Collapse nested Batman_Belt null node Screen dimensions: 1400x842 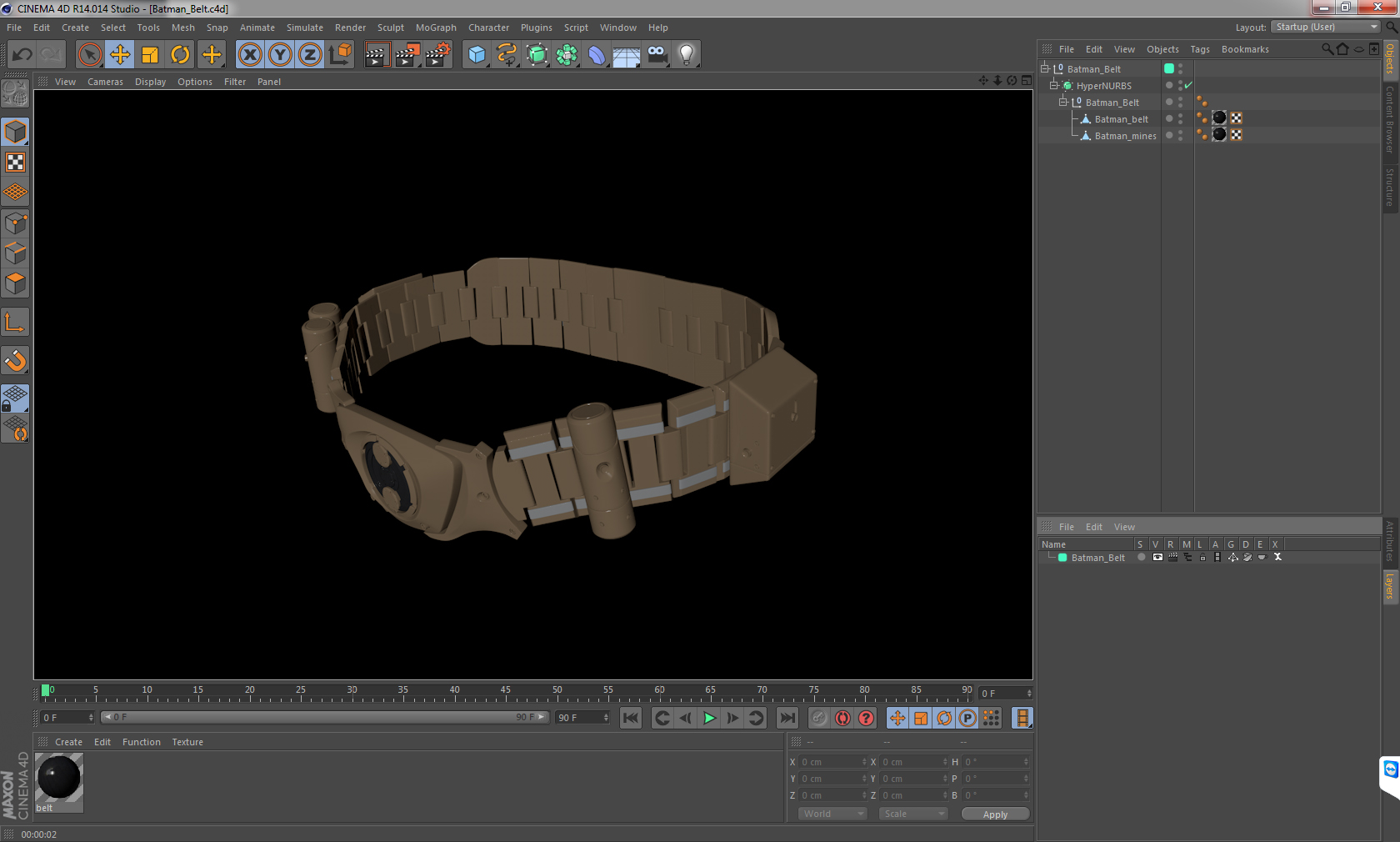pyautogui.click(x=1062, y=102)
